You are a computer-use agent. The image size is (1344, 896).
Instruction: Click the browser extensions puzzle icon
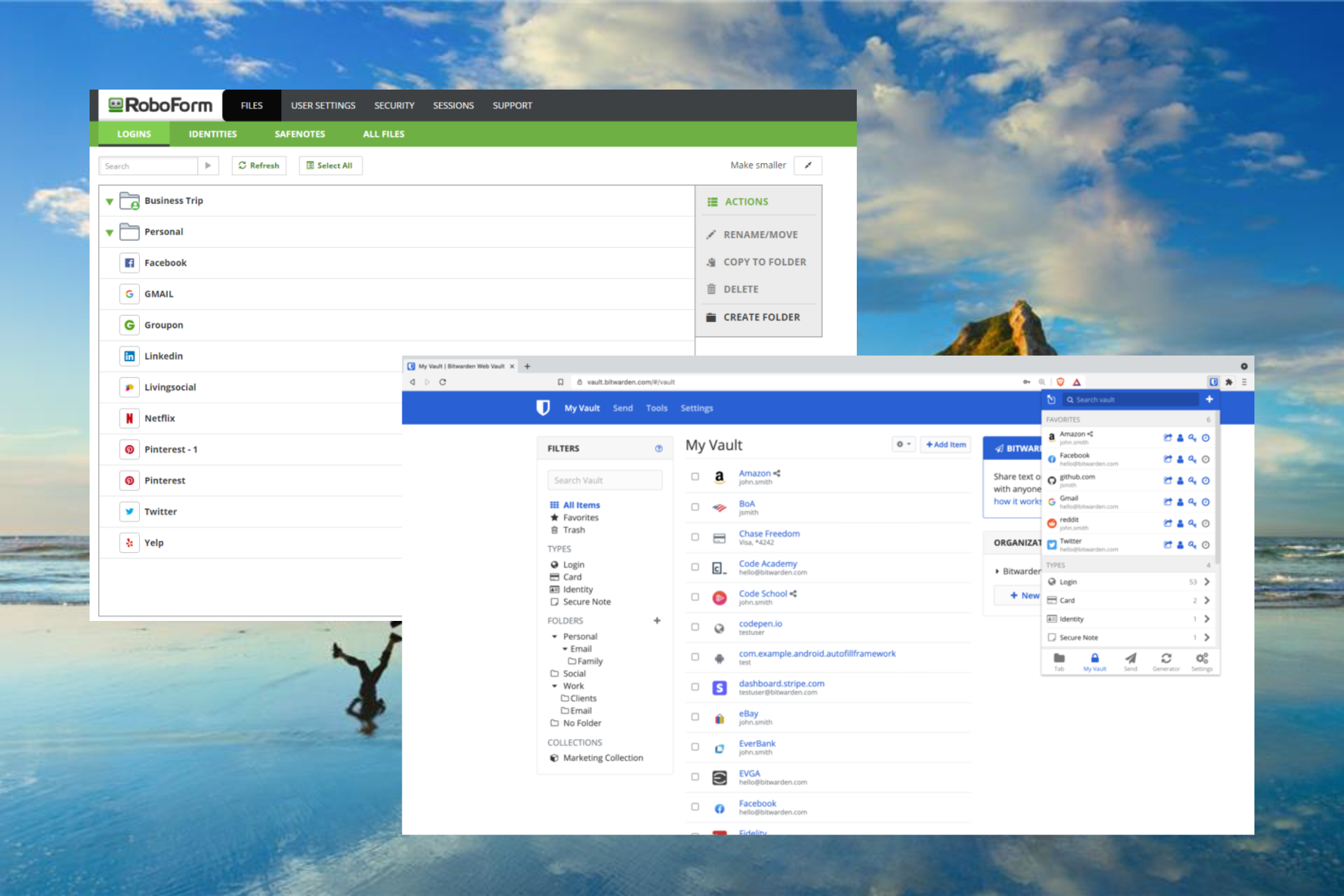(1228, 382)
